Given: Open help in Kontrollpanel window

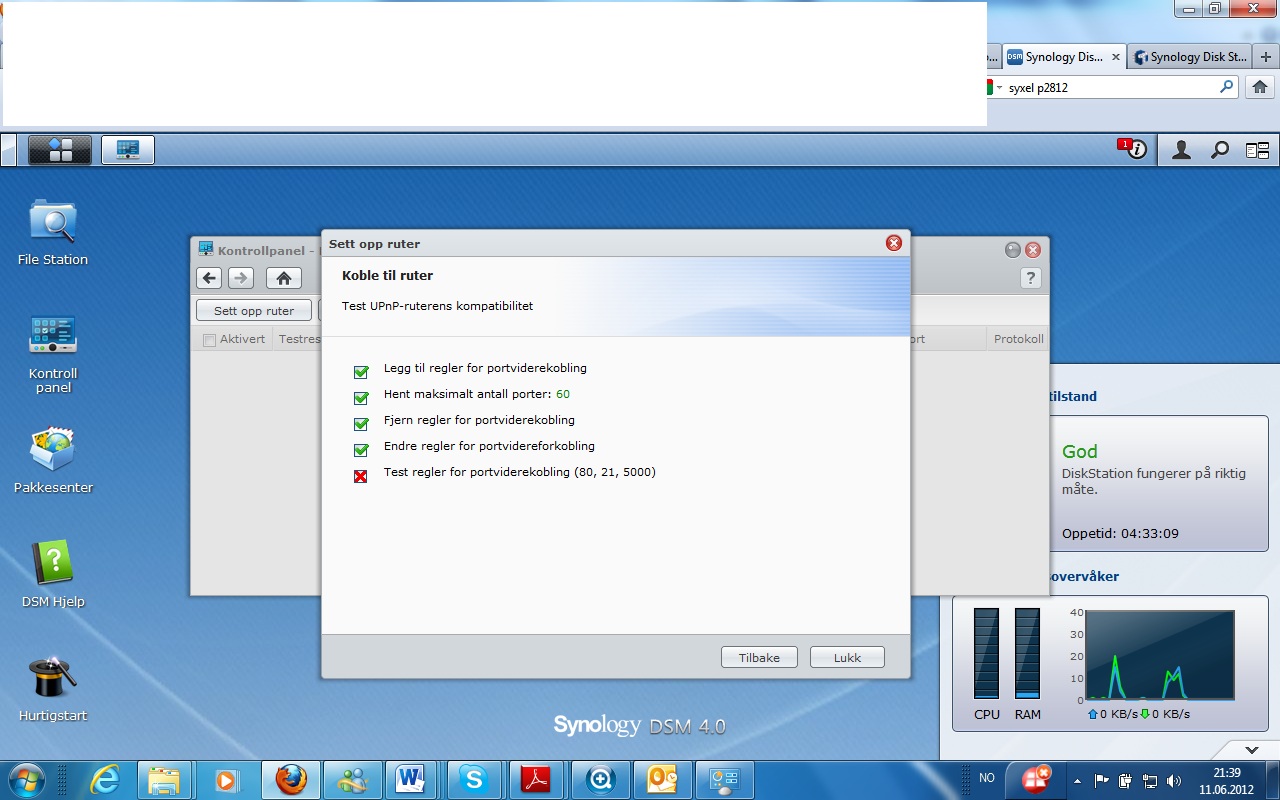Looking at the screenshot, I should pos(1031,278).
